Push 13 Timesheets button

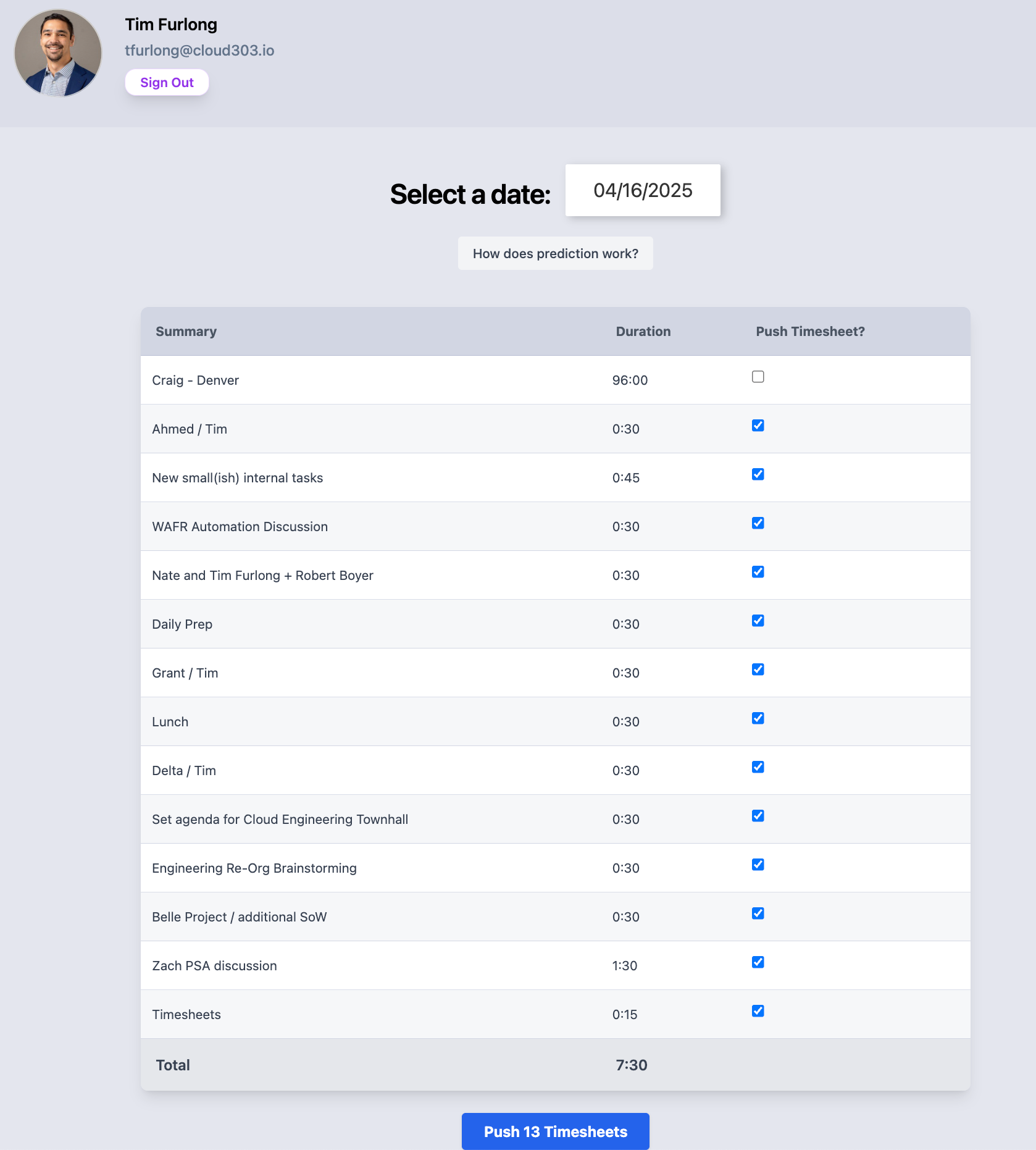coord(555,1131)
